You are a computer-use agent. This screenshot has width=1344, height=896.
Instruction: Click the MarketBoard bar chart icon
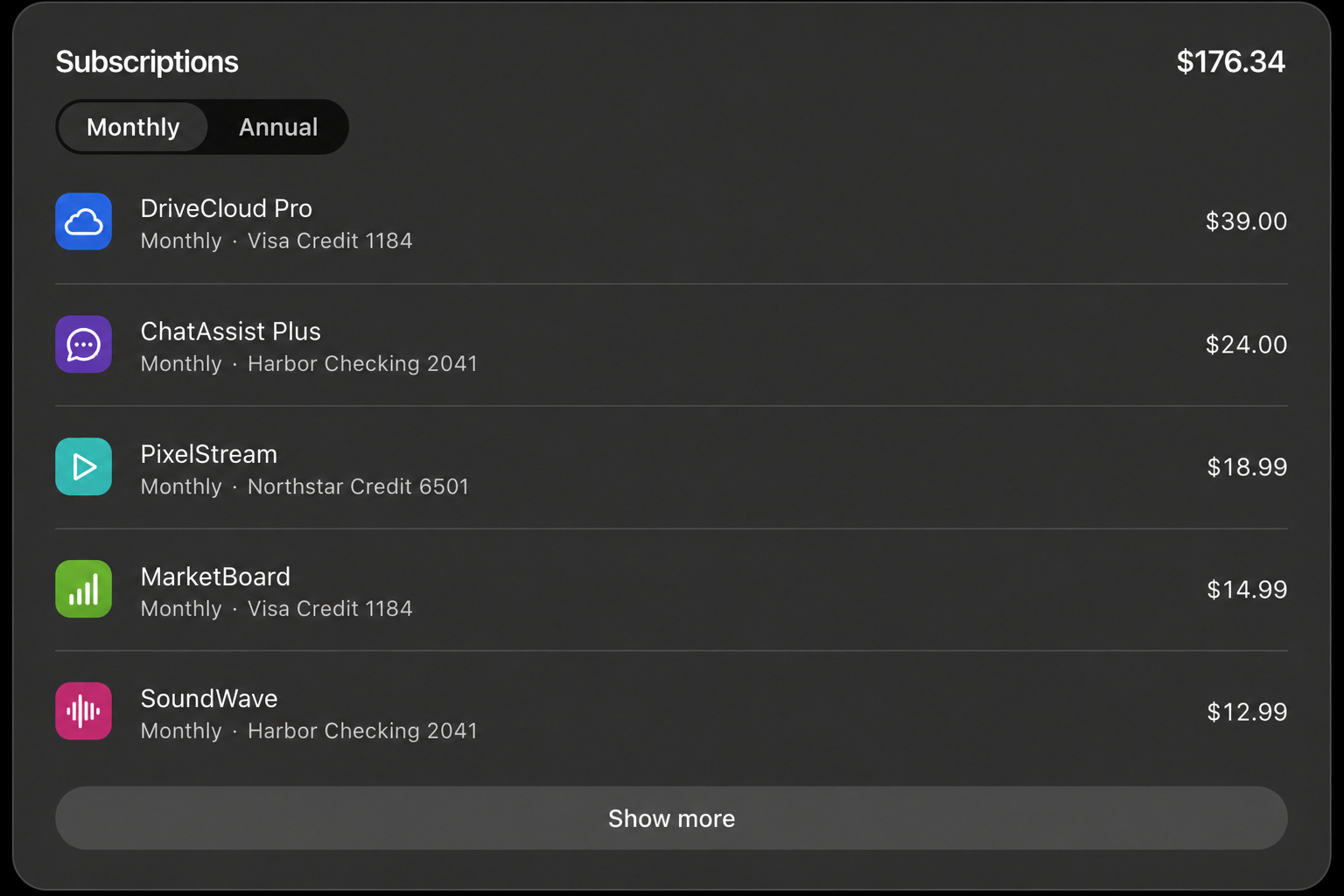(x=83, y=589)
